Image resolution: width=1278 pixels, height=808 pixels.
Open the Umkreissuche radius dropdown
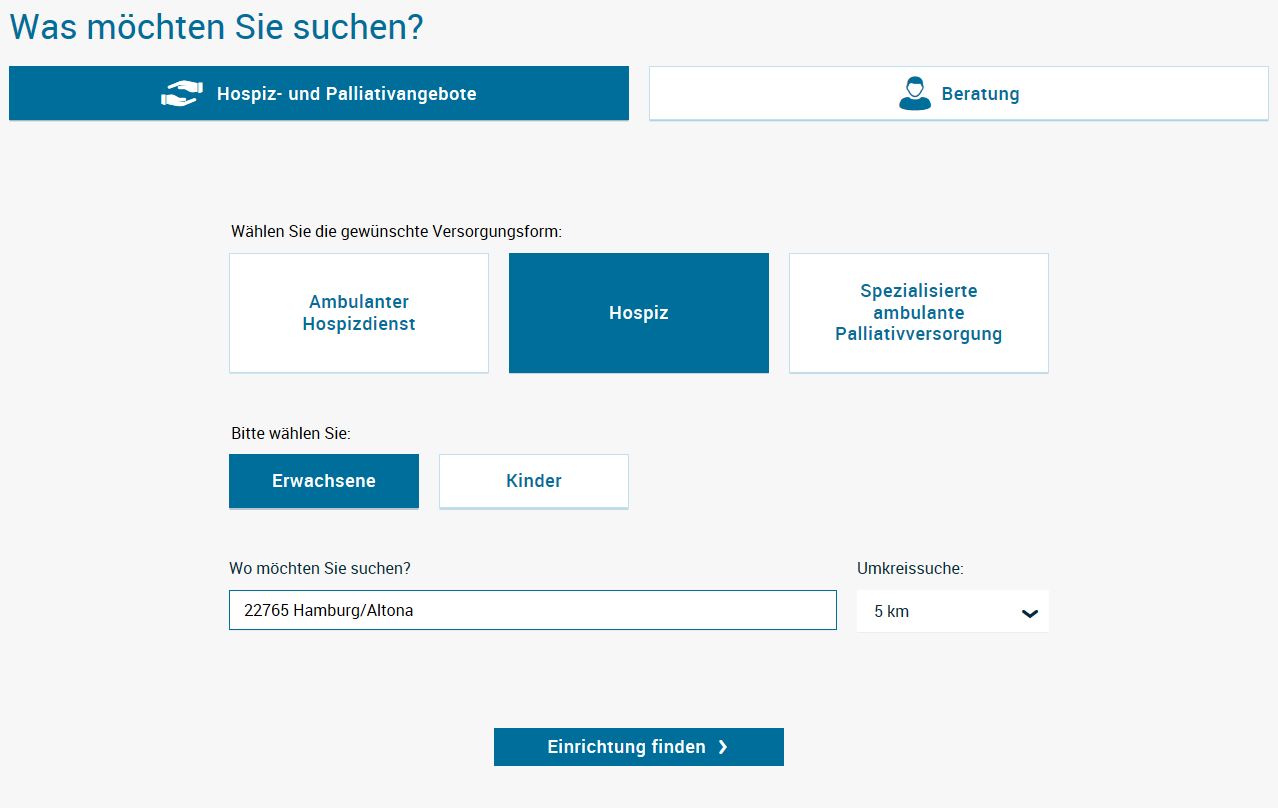point(952,611)
